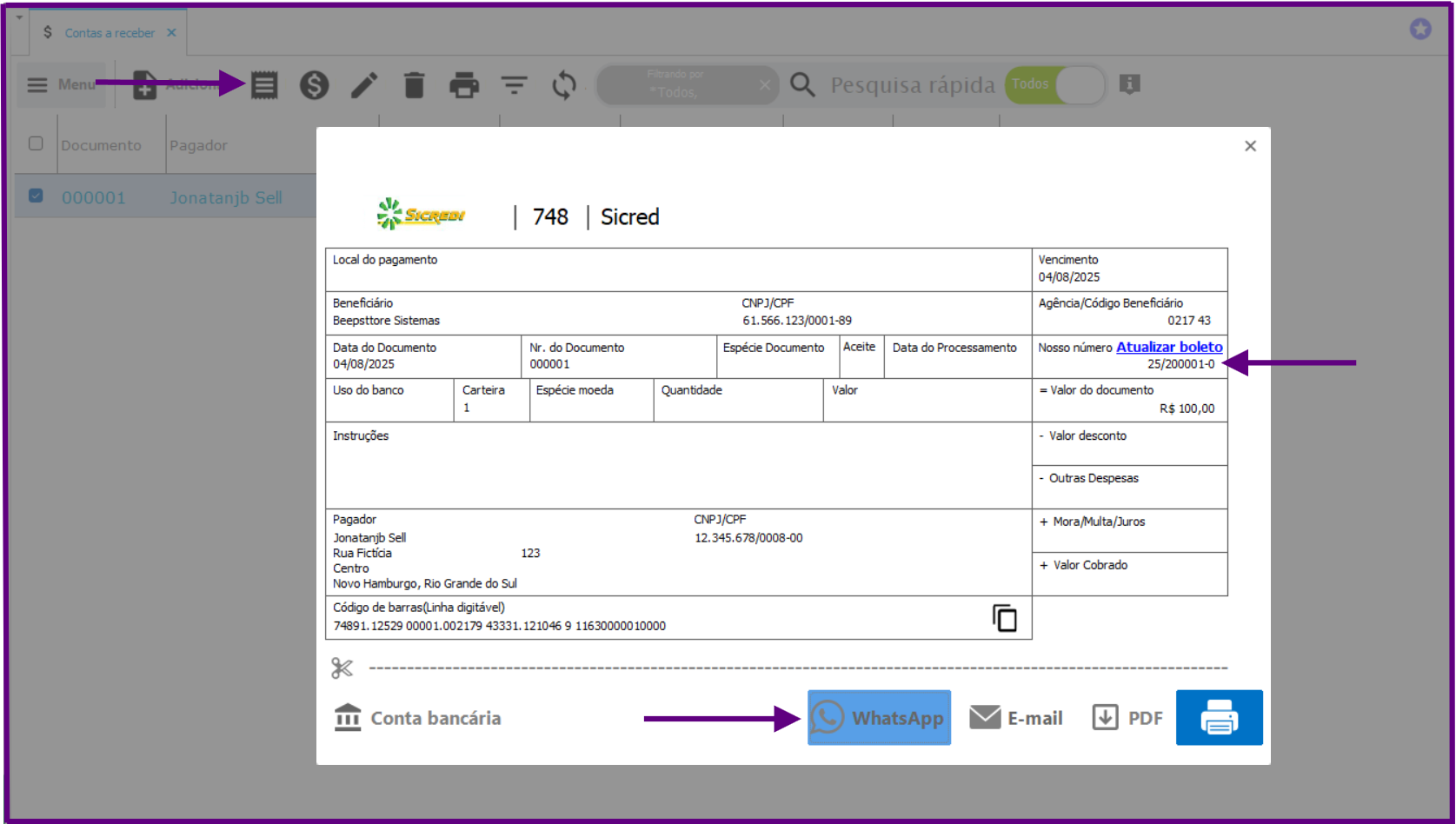Click the trash delete icon
1456x824 pixels.
[414, 85]
